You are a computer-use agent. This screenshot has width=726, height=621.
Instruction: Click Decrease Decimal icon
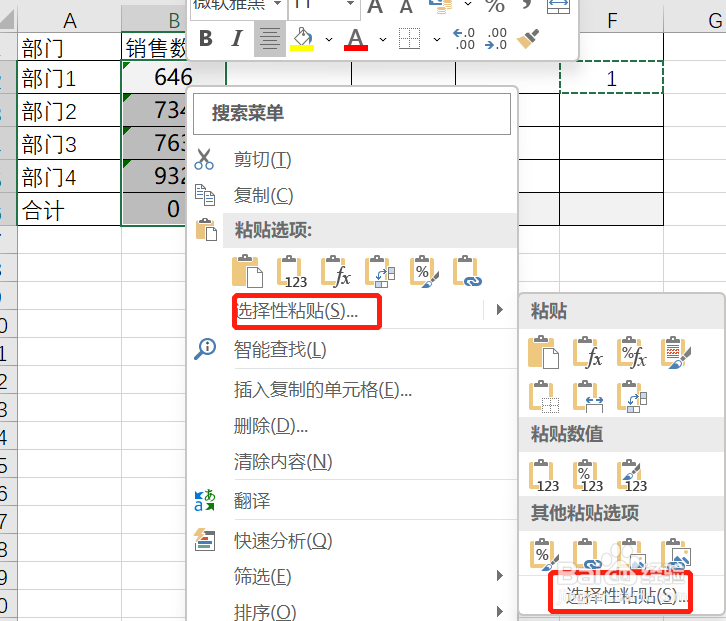pyautogui.click(x=495, y=39)
